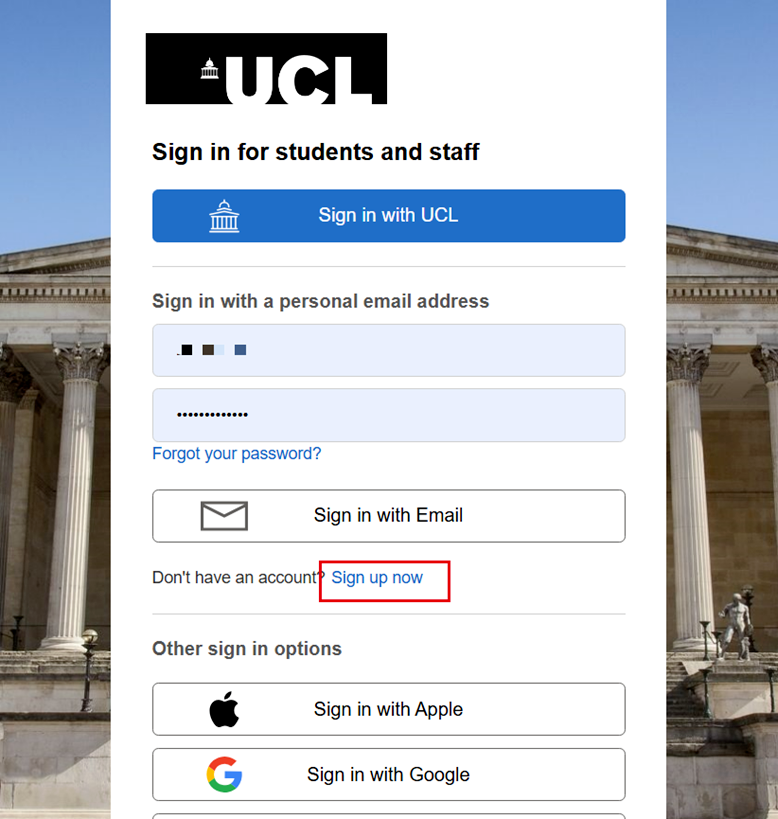Click the masked password field

388,414
